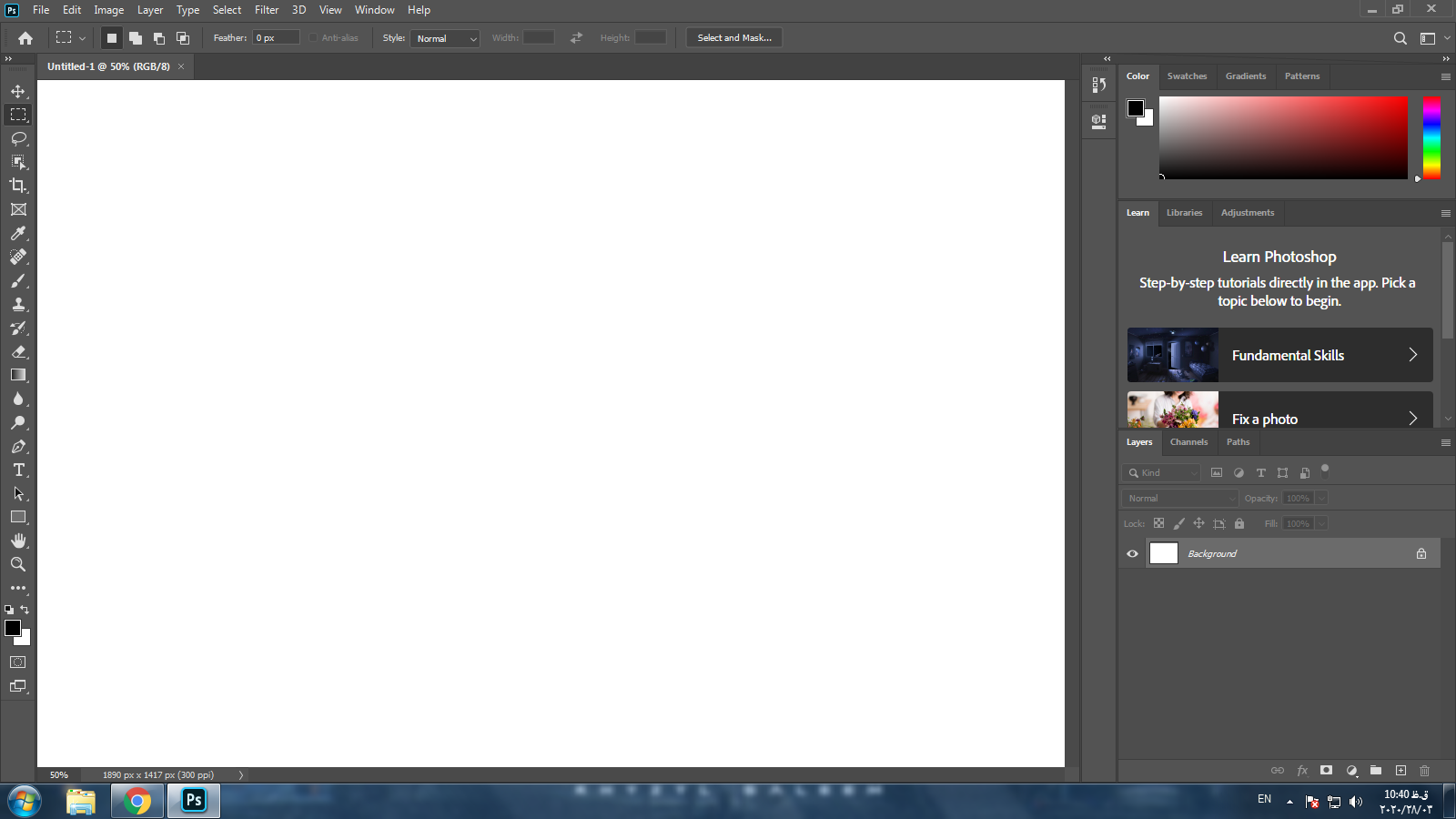
Task: Select the Blur tool
Action: [18, 399]
